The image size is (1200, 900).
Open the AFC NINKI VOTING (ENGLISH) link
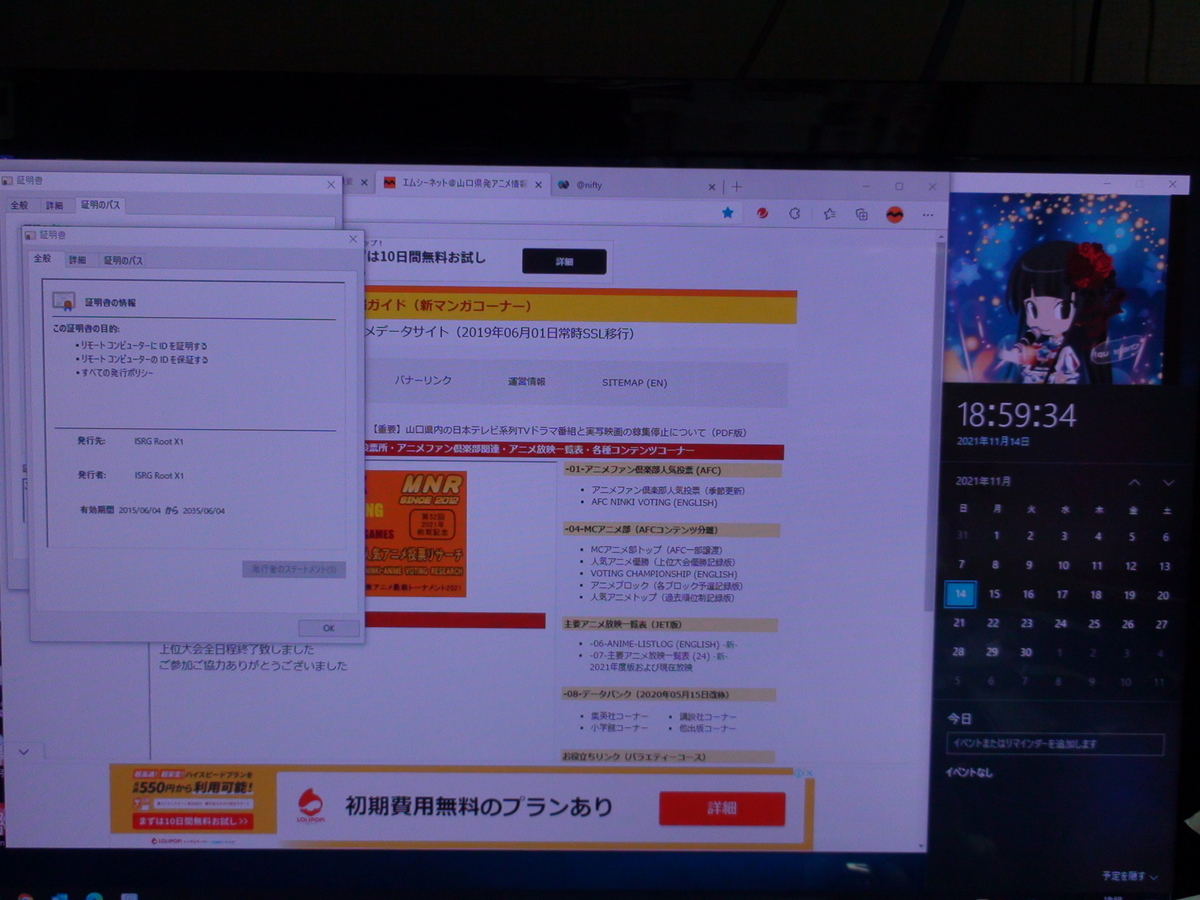[x=654, y=502]
